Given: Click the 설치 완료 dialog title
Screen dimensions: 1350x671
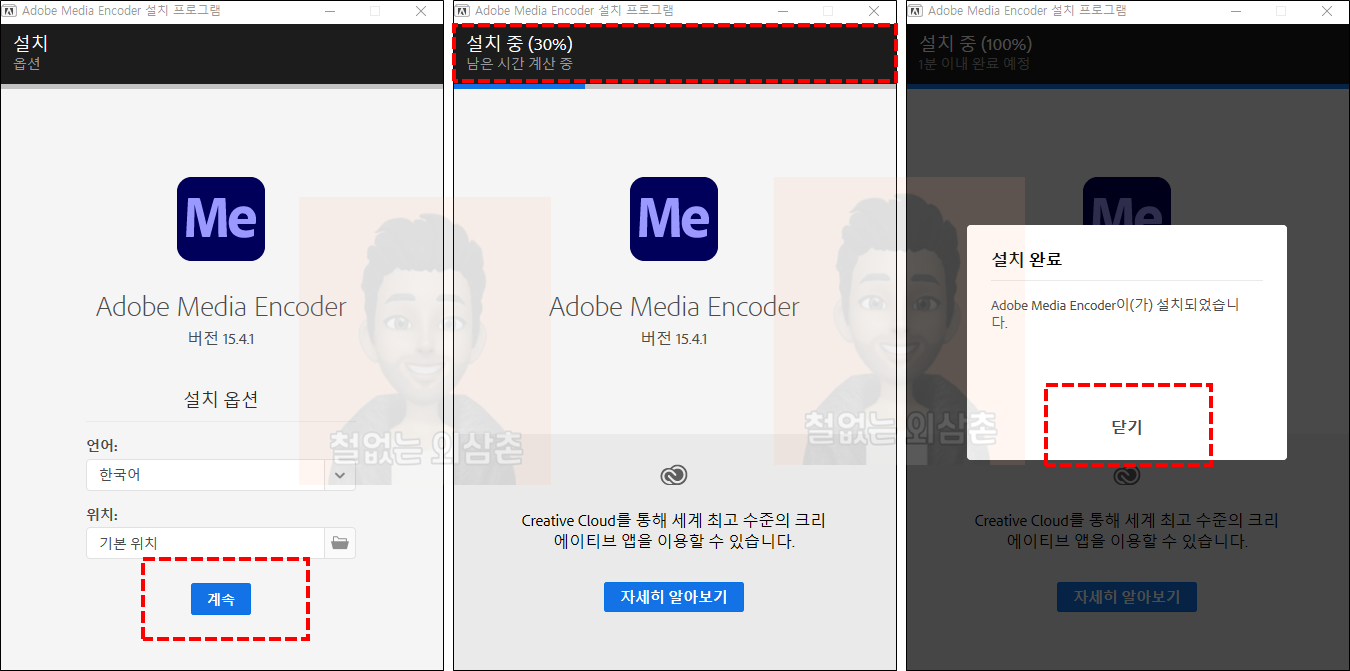Looking at the screenshot, I should tap(1026, 259).
